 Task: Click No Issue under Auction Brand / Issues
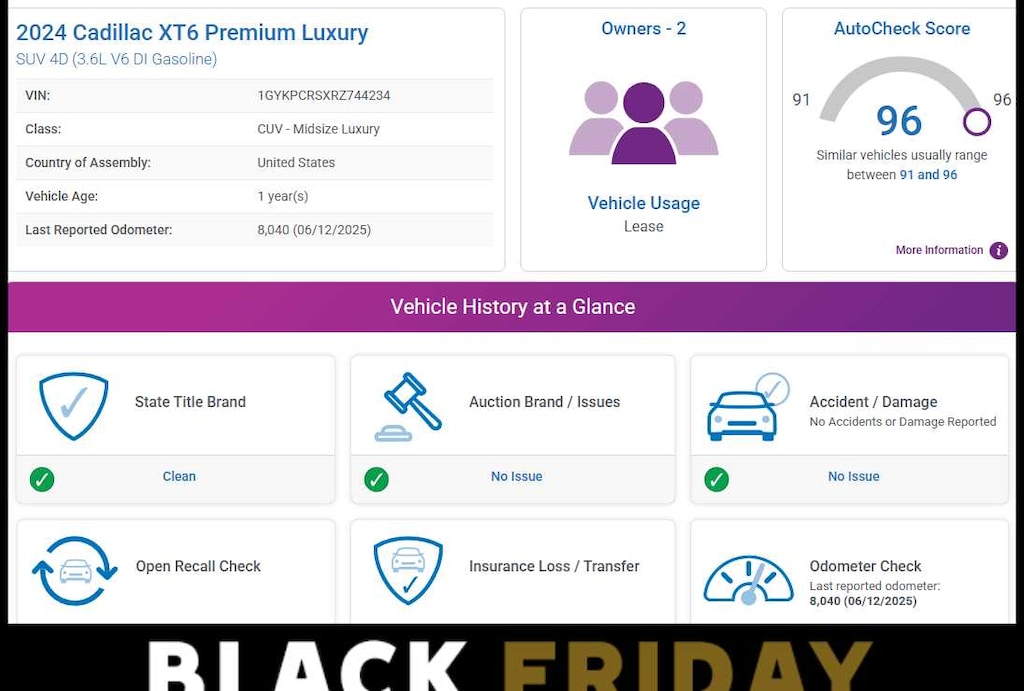coord(516,477)
